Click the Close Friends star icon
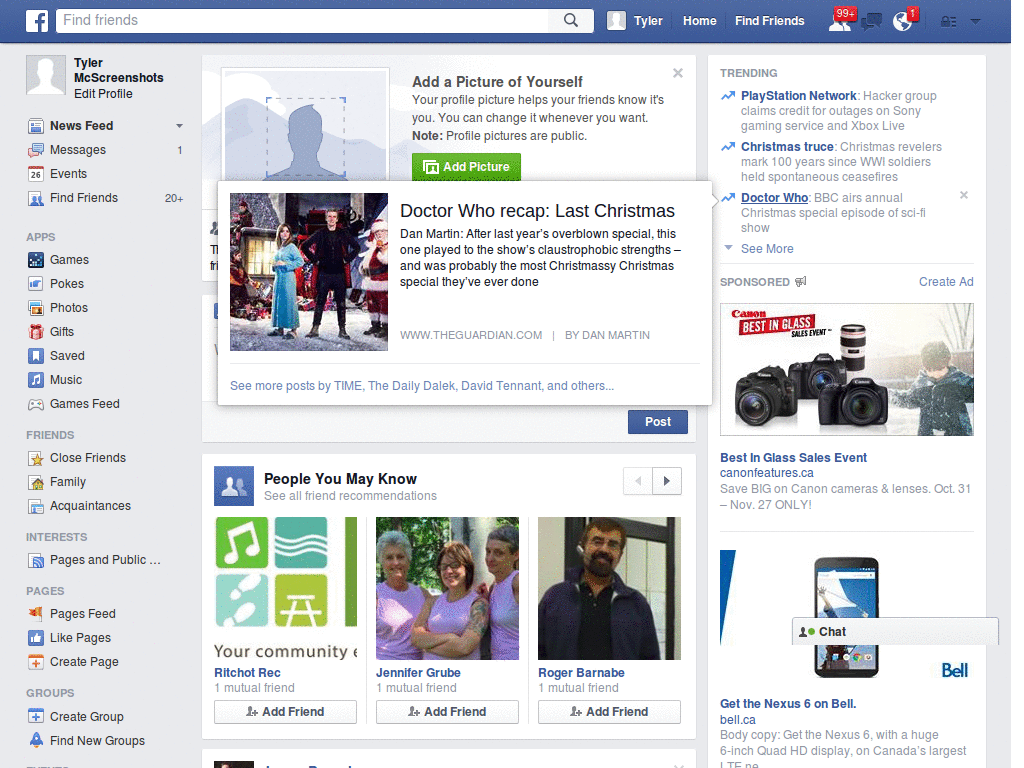This screenshot has height=768, width=1024. tap(36, 458)
